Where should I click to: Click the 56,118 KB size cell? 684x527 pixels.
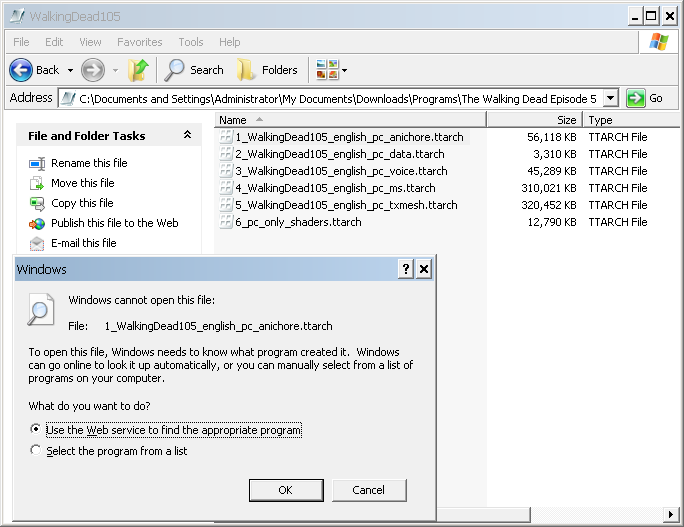[552, 137]
